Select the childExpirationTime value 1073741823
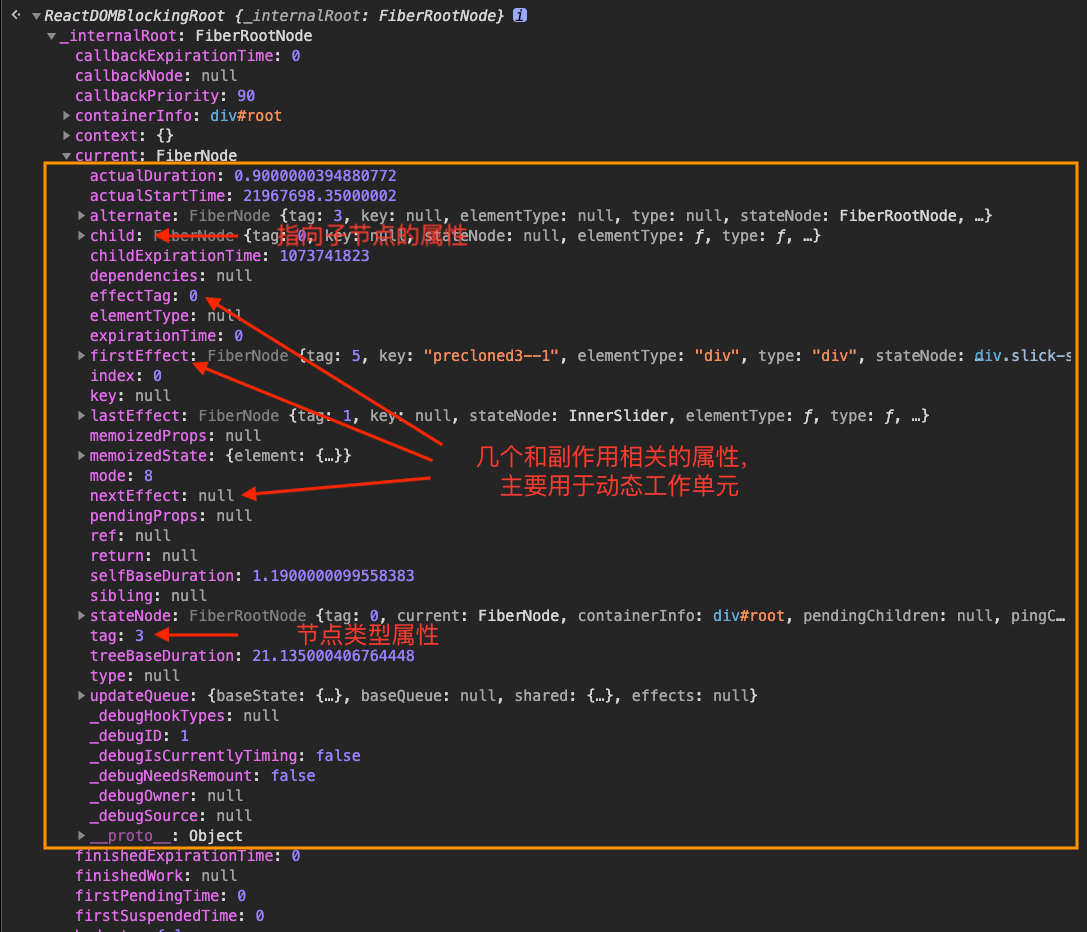Viewport: 1087px width, 932px height. point(324,256)
